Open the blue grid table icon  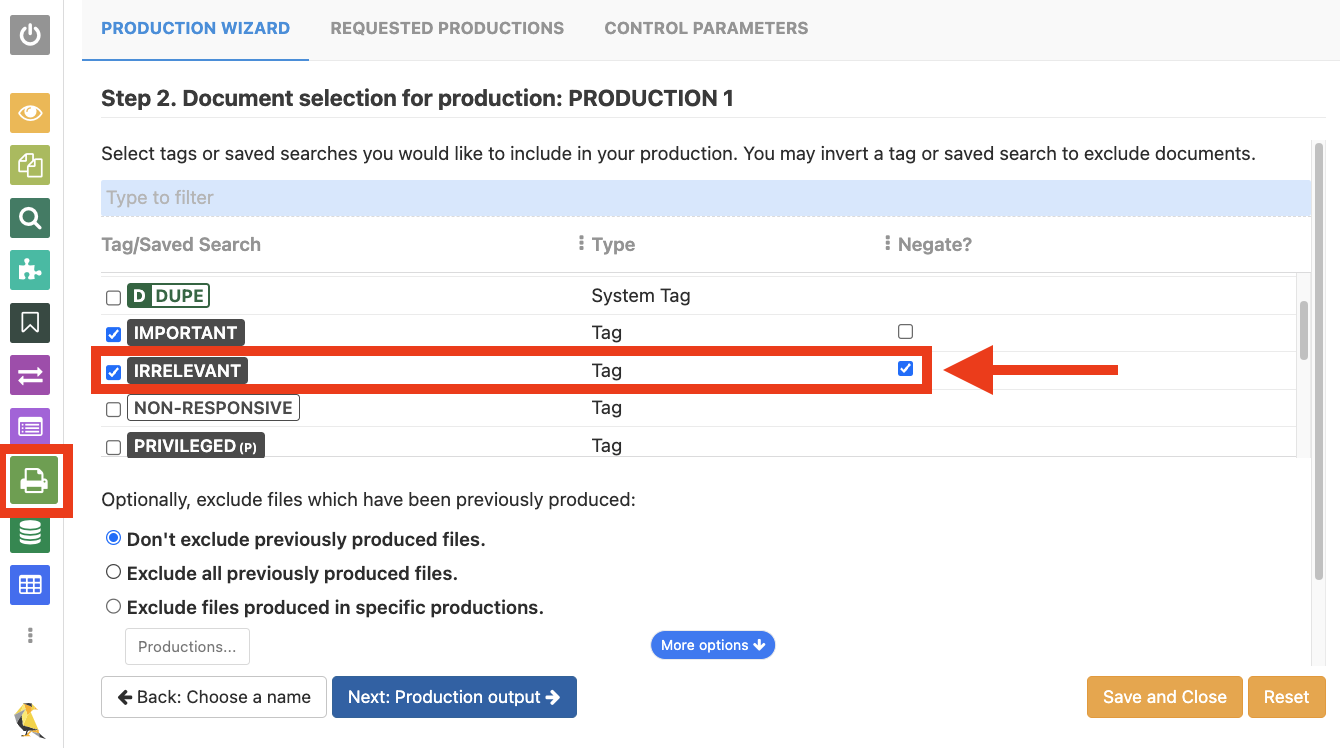tap(30, 585)
